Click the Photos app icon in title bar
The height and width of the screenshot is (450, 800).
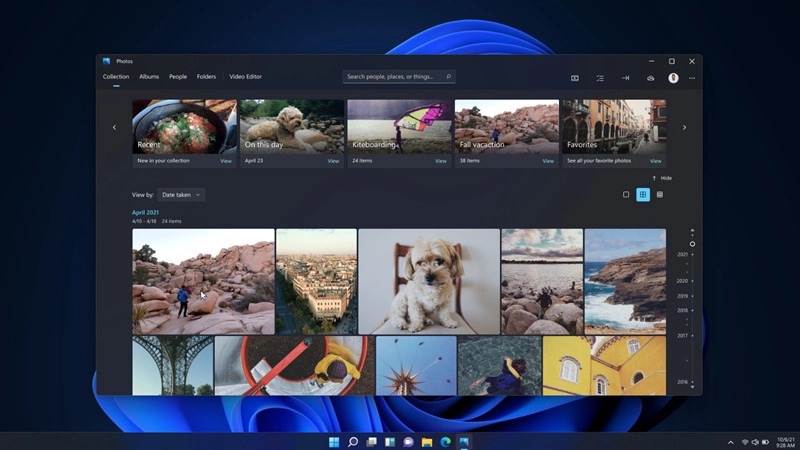point(106,61)
